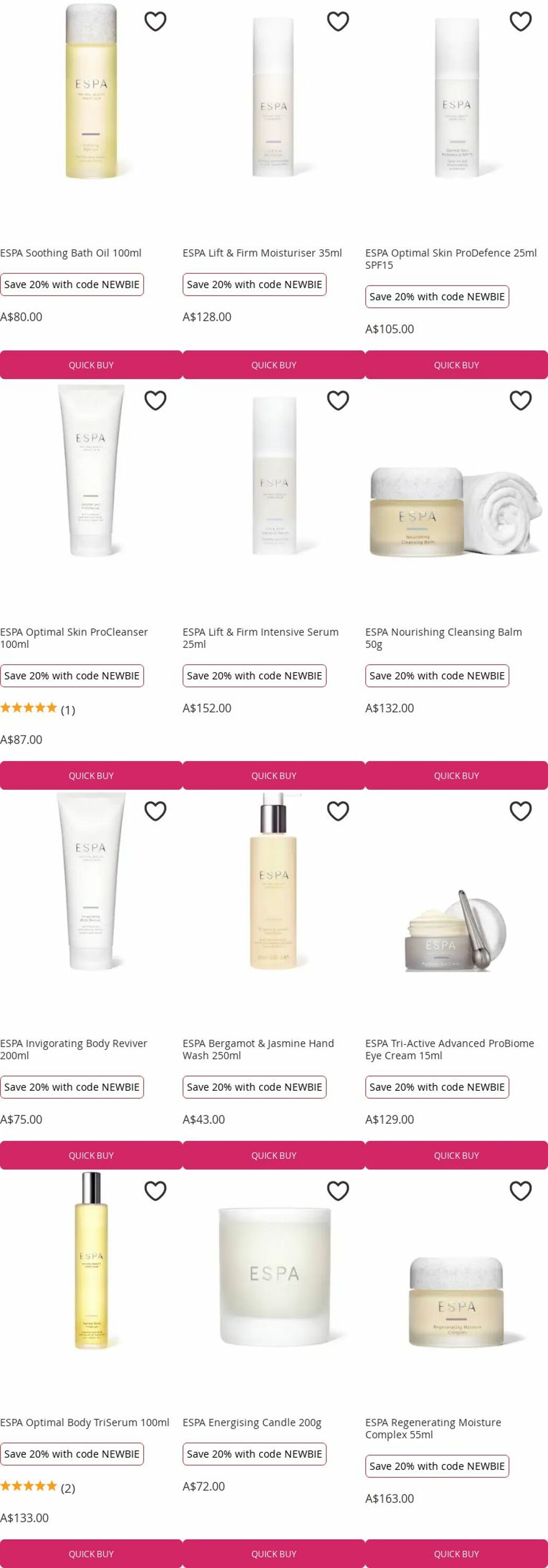Toggle the wishlist heart for Optimal Skin ProCleanser
The width and height of the screenshot is (548, 1568).
155,400
